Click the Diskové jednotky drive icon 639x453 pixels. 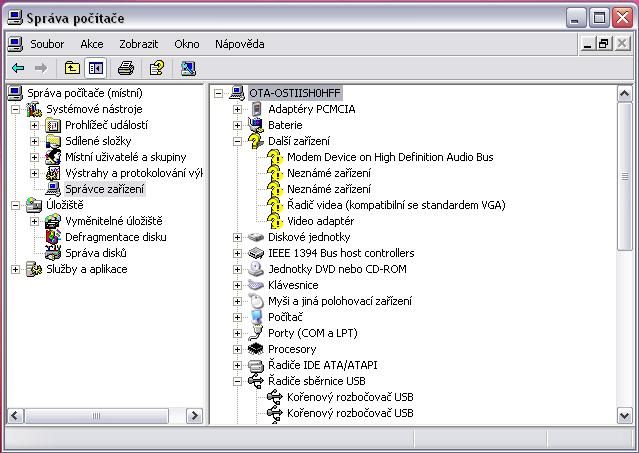pyautogui.click(x=256, y=237)
